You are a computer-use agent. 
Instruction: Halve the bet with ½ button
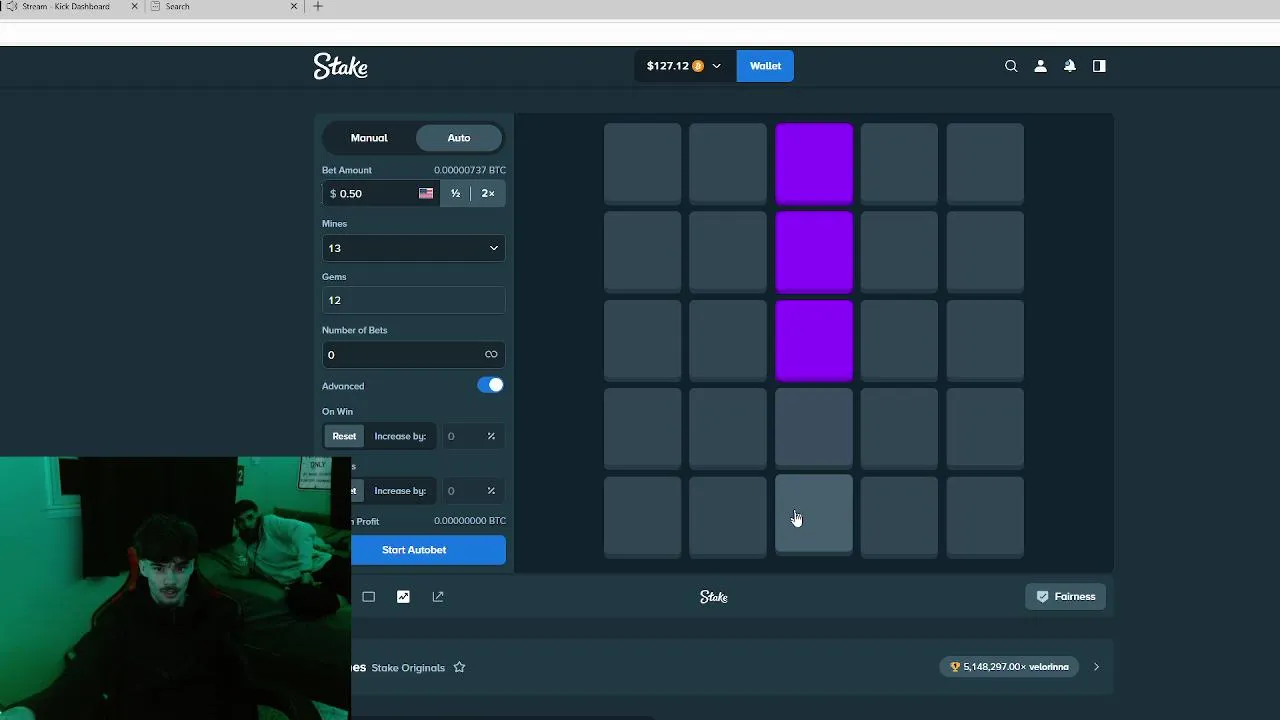coord(455,193)
